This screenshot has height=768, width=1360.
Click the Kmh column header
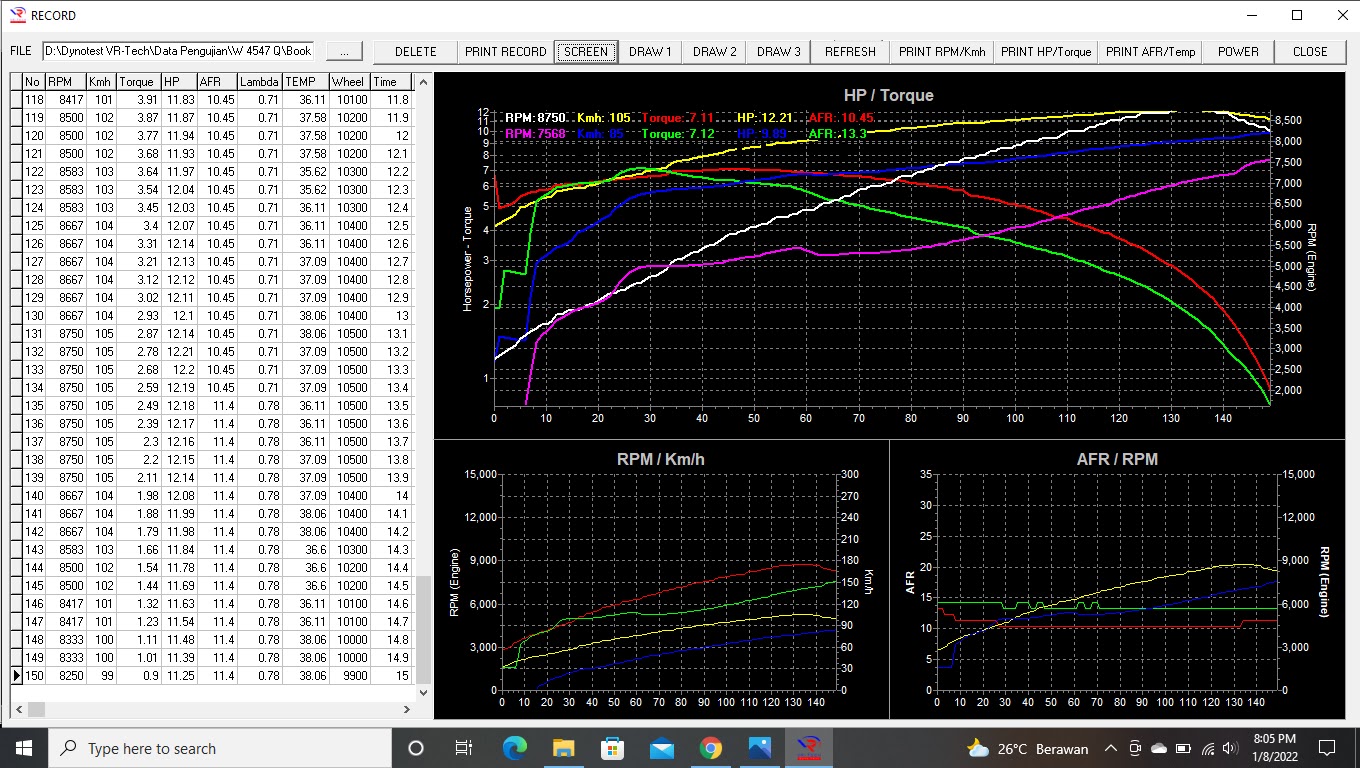pos(100,82)
